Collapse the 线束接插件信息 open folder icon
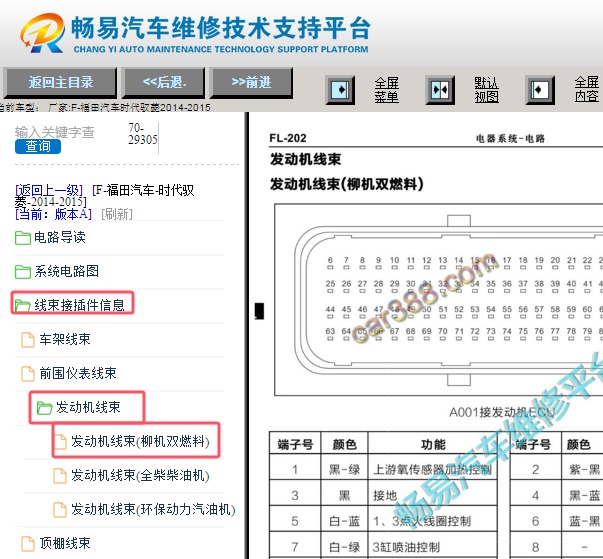 (x=23, y=306)
